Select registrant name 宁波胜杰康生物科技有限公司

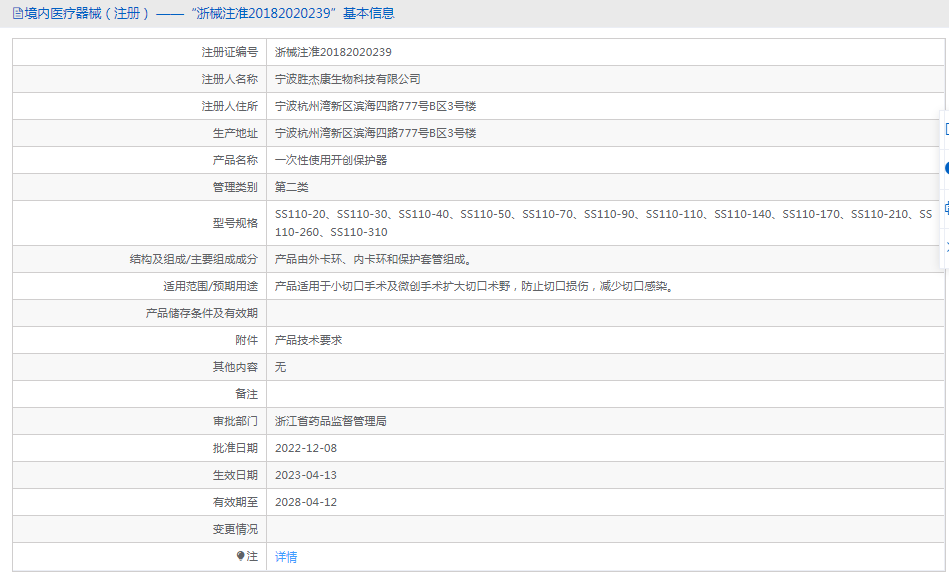coord(347,79)
